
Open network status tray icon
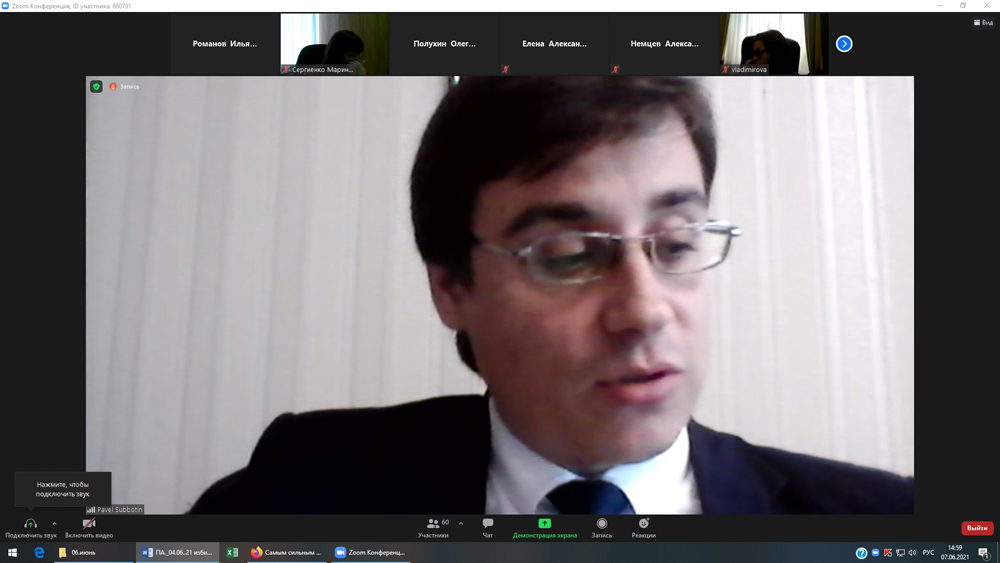[x=900, y=553]
